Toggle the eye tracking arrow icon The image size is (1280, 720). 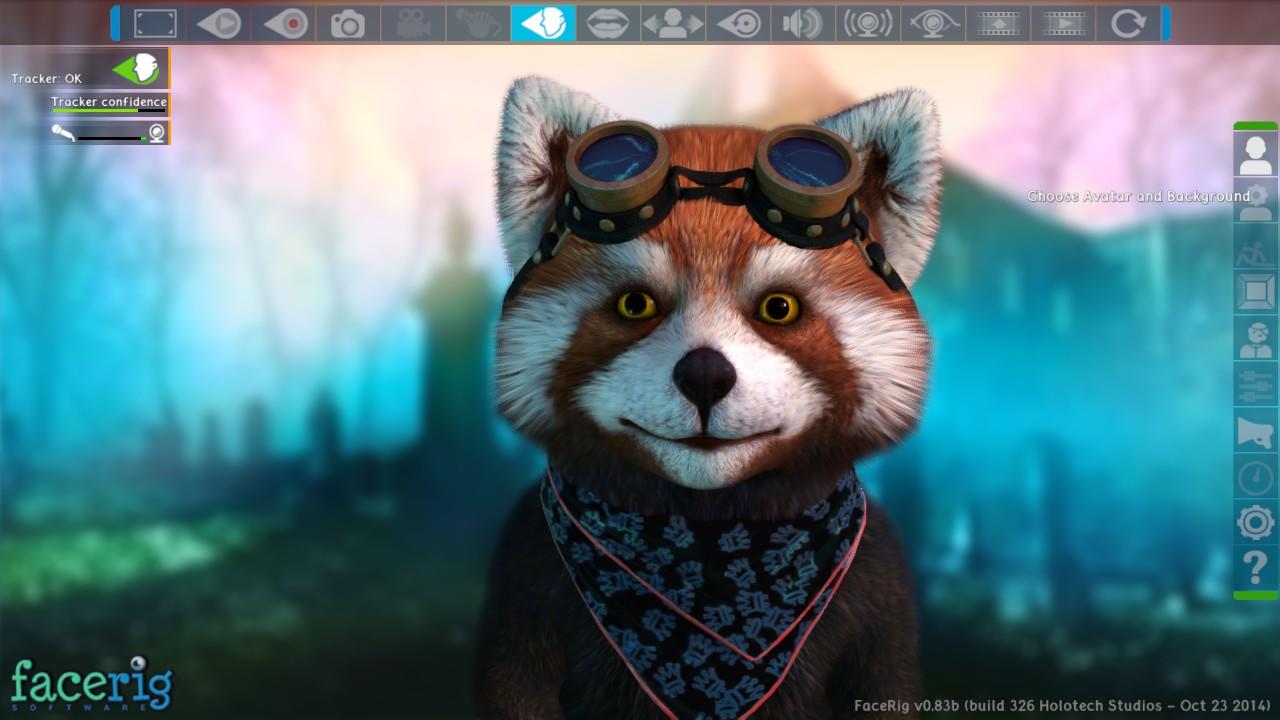pyautogui.click(x=739, y=23)
